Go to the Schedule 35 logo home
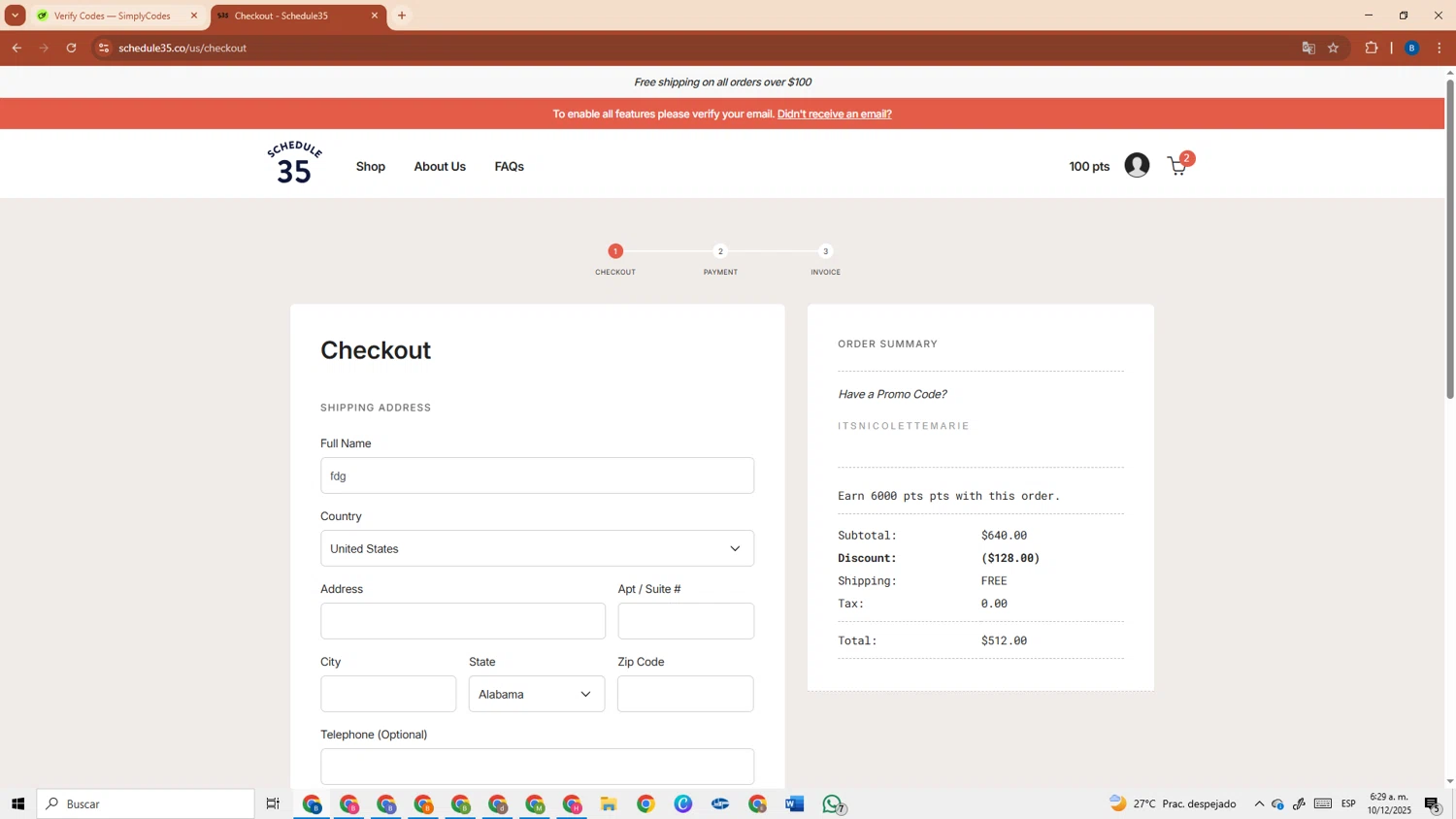1456x819 pixels. coord(294,163)
